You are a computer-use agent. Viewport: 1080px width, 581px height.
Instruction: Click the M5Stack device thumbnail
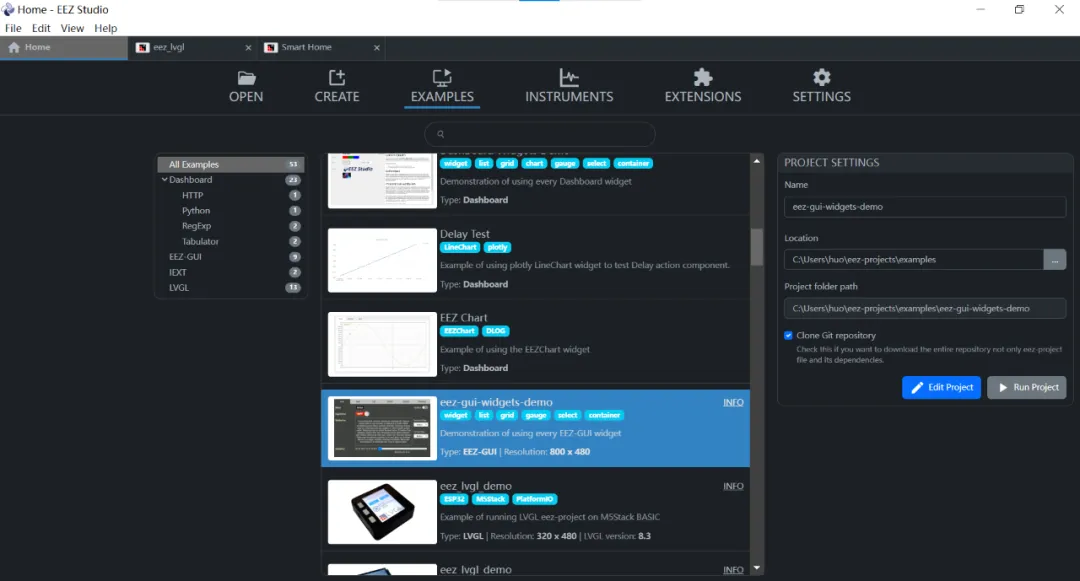382,512
